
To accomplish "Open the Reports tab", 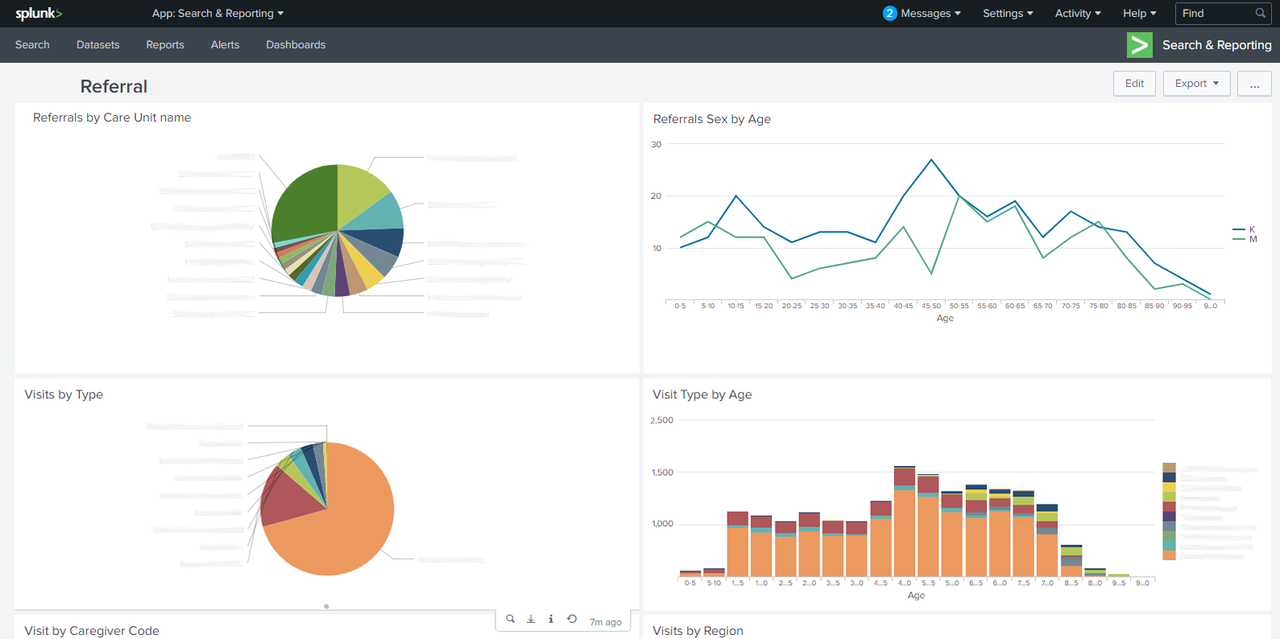I will click(164, 44).
